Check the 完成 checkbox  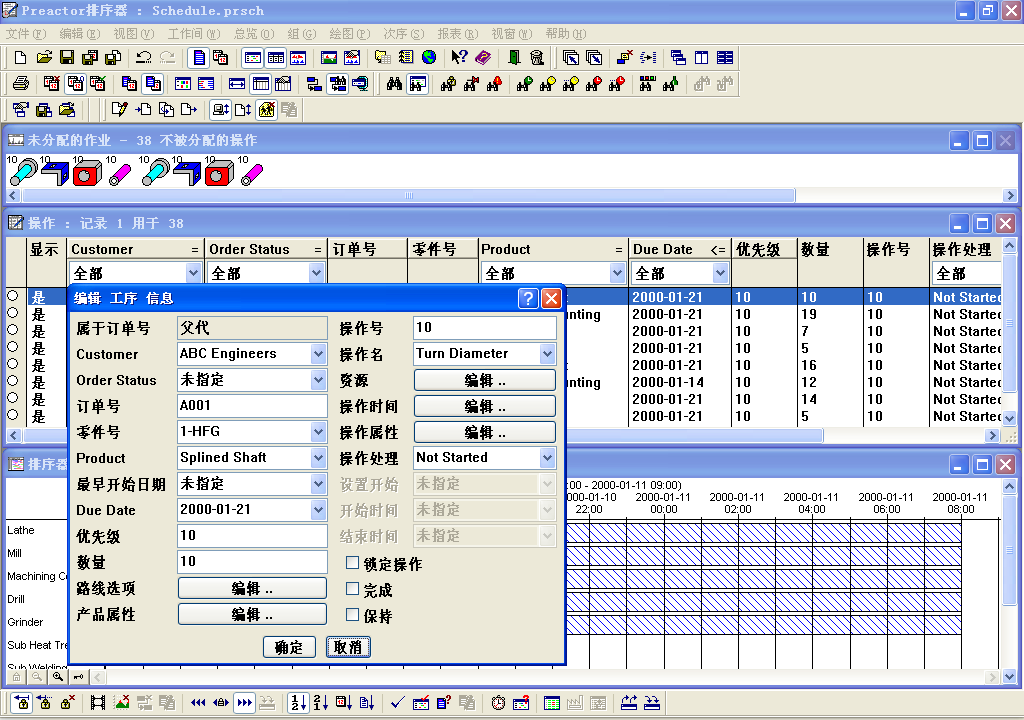point(353,589)
